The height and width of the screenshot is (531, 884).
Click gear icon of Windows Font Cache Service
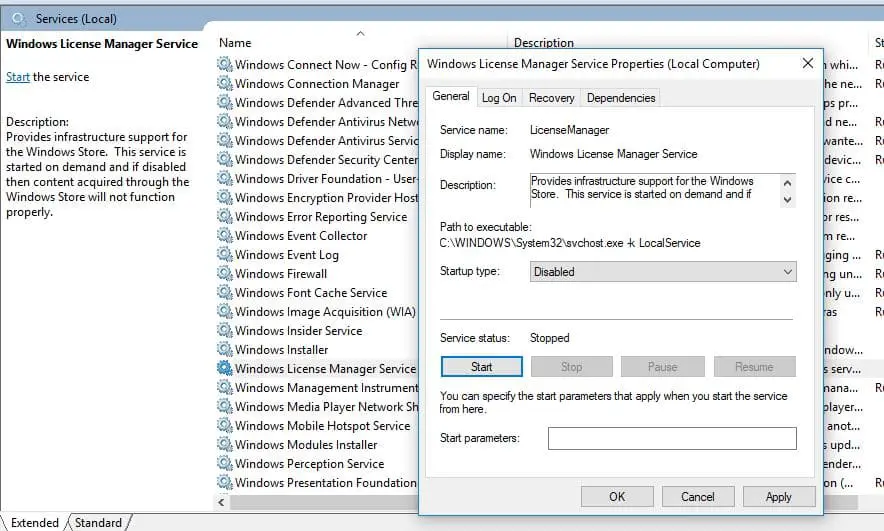224,293
